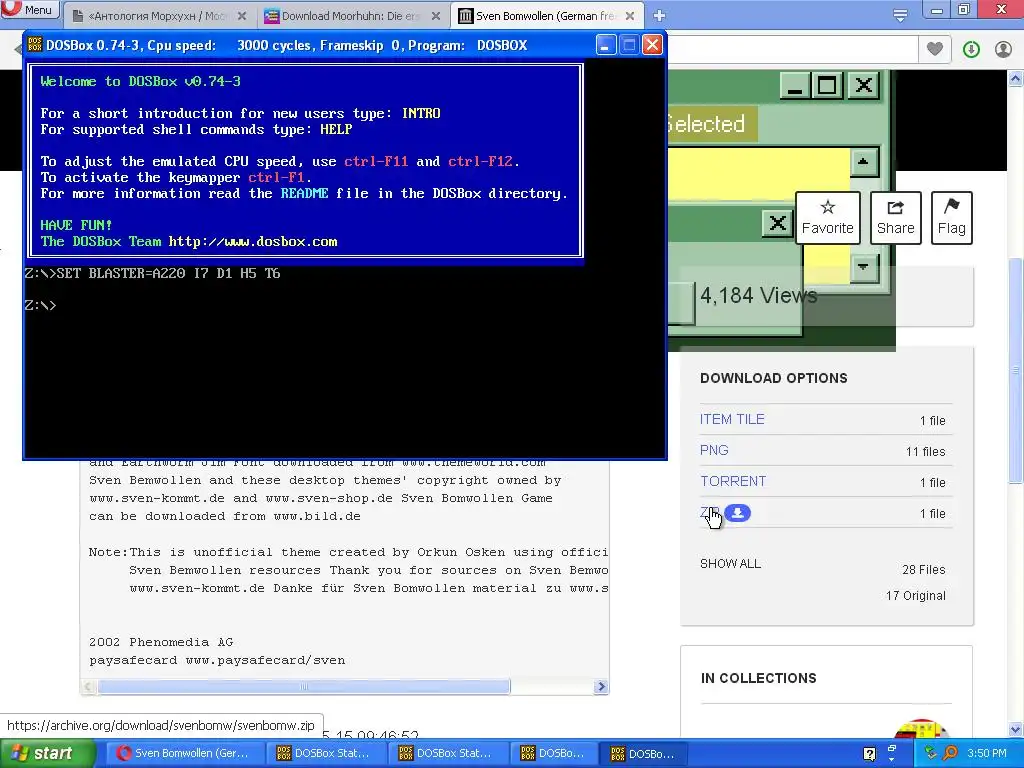Open the browser account profile icon
The width and height of the screenshot is (1024, 768).
pyautogui.click(x=1003, y=49)
